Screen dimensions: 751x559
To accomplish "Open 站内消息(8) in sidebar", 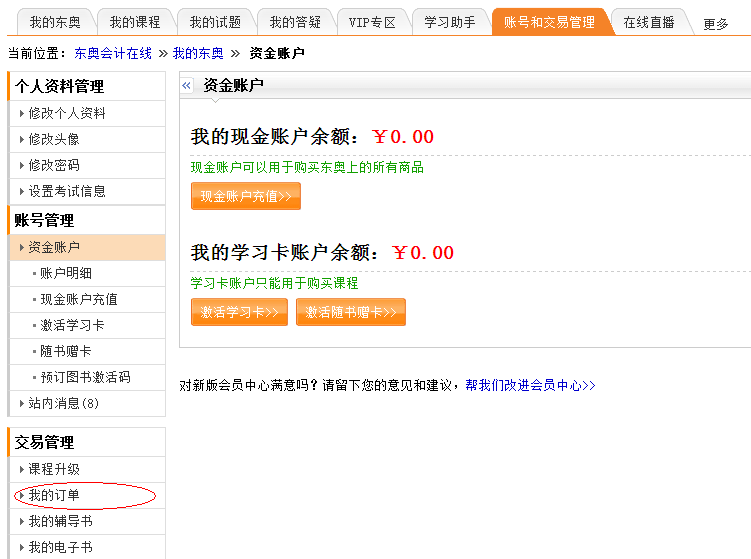I will tap(63, 403).
